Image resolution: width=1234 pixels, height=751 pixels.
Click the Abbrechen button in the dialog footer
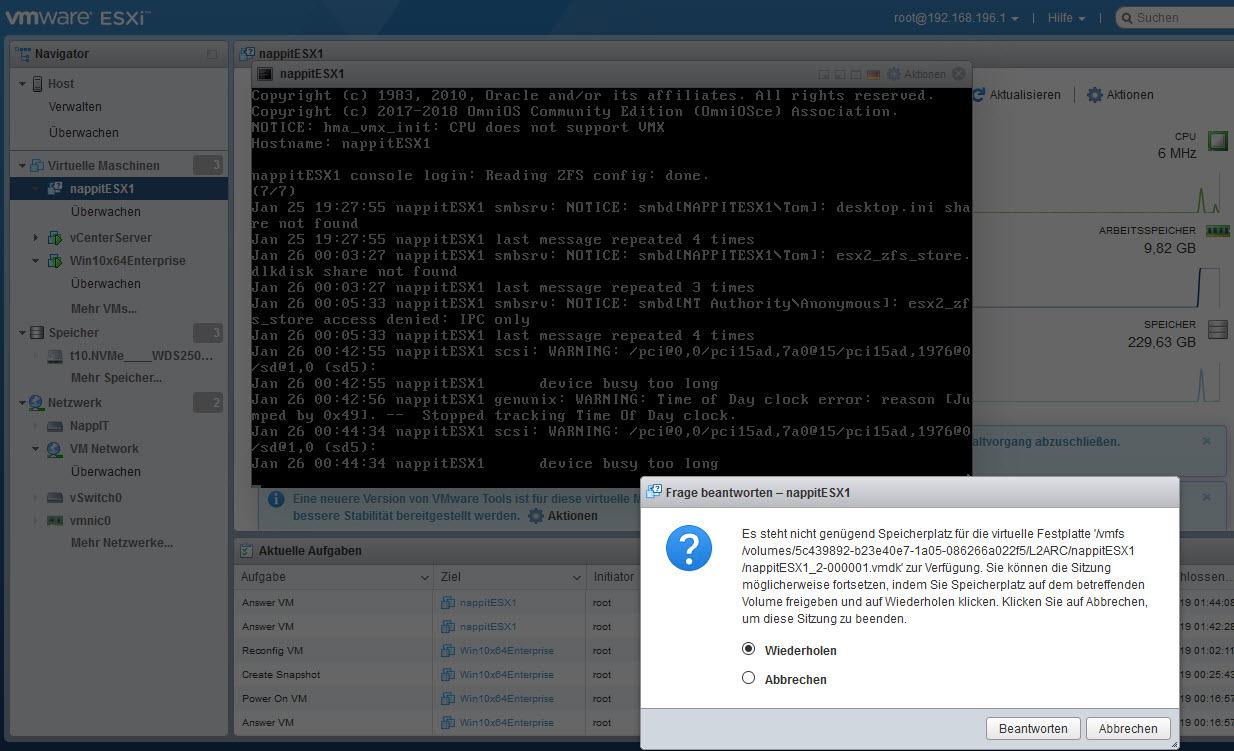point(1128,729)
